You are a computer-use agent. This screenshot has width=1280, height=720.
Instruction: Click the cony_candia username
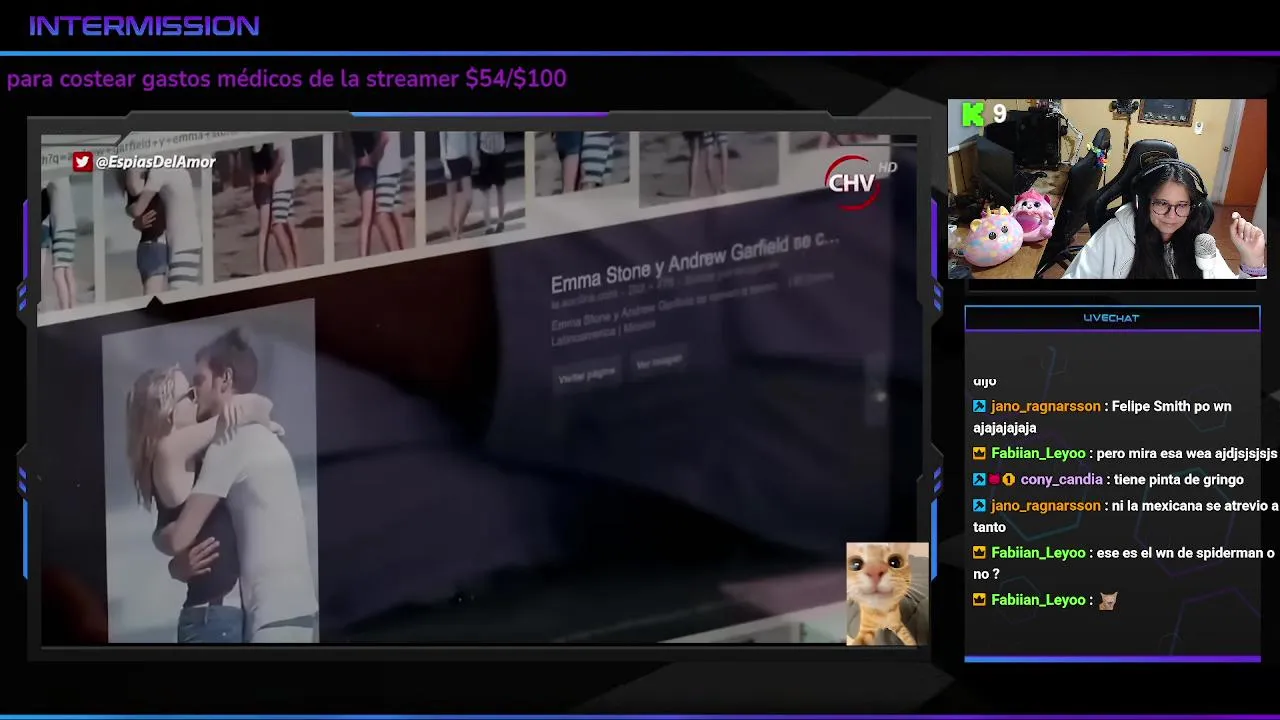1061,479
